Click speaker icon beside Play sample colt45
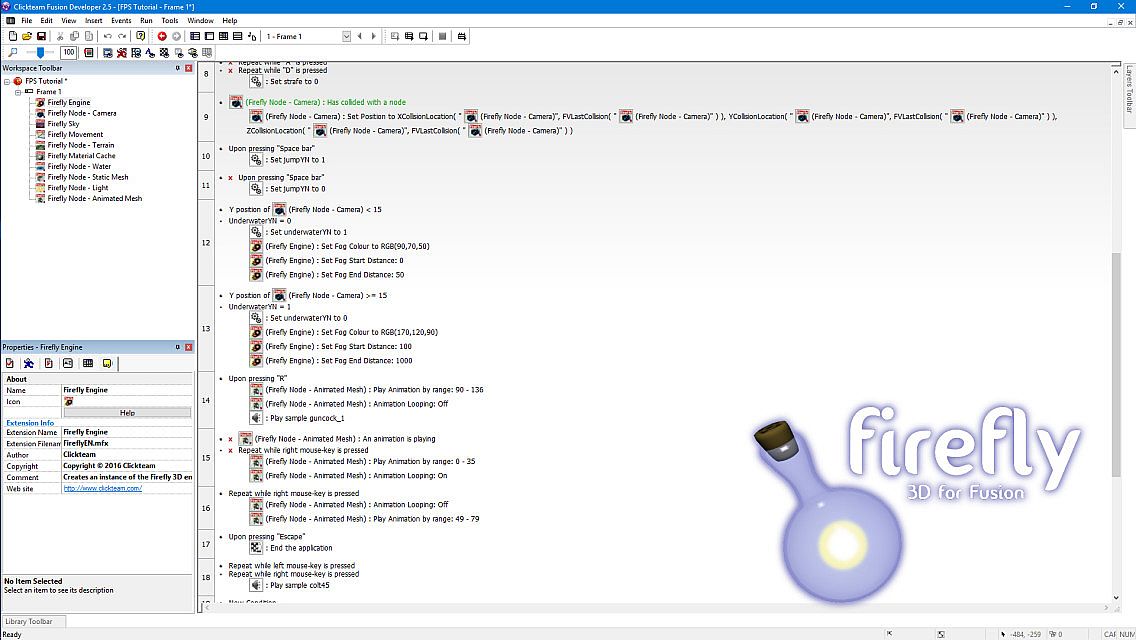The image size is (1136, 640). (x=256, y=585)
